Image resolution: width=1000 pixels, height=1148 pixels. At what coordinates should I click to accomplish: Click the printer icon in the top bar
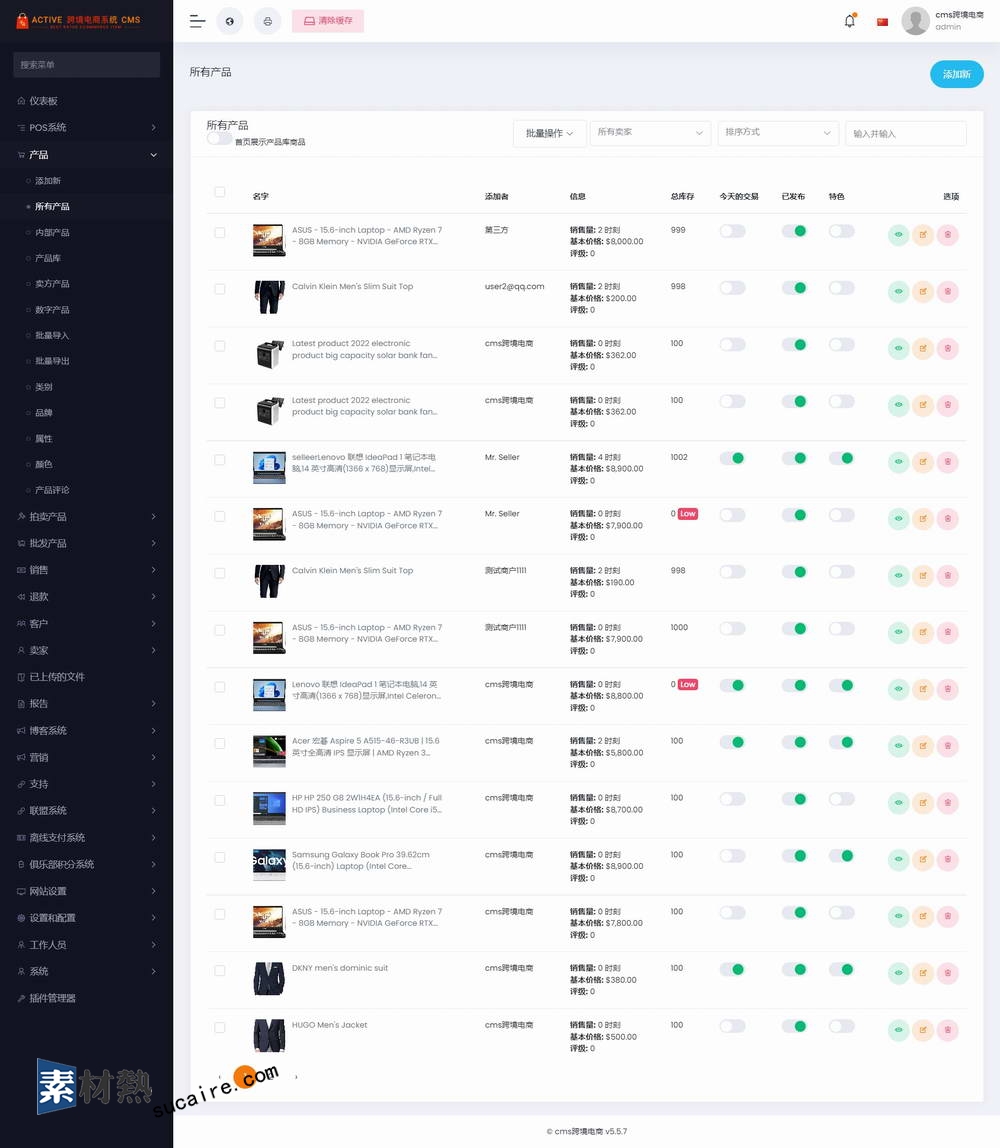[x=267, y=21]
